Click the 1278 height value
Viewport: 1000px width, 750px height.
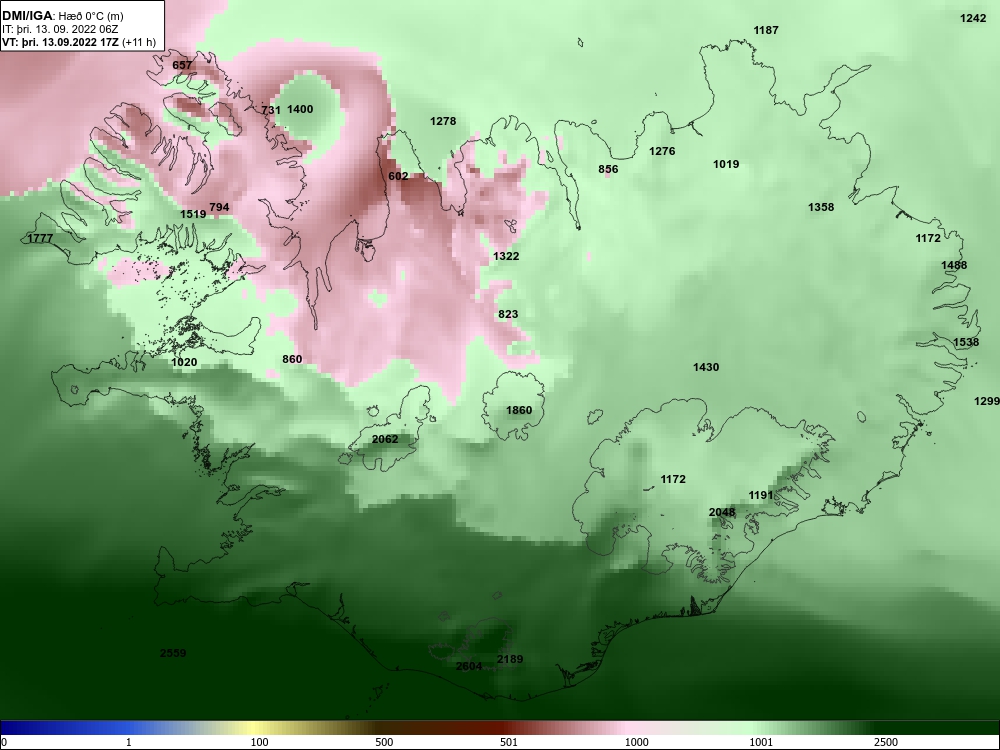[x=443, y=121]
